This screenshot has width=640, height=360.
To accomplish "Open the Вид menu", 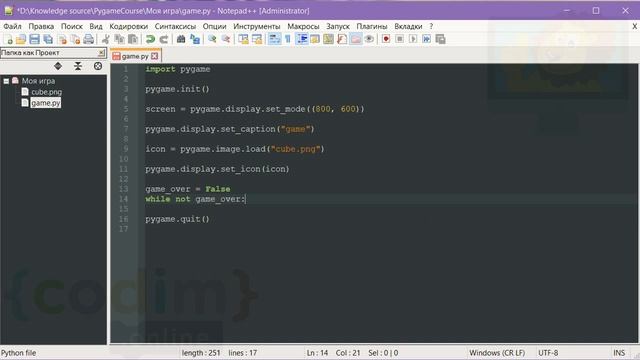I will click(x=96, y=26).
